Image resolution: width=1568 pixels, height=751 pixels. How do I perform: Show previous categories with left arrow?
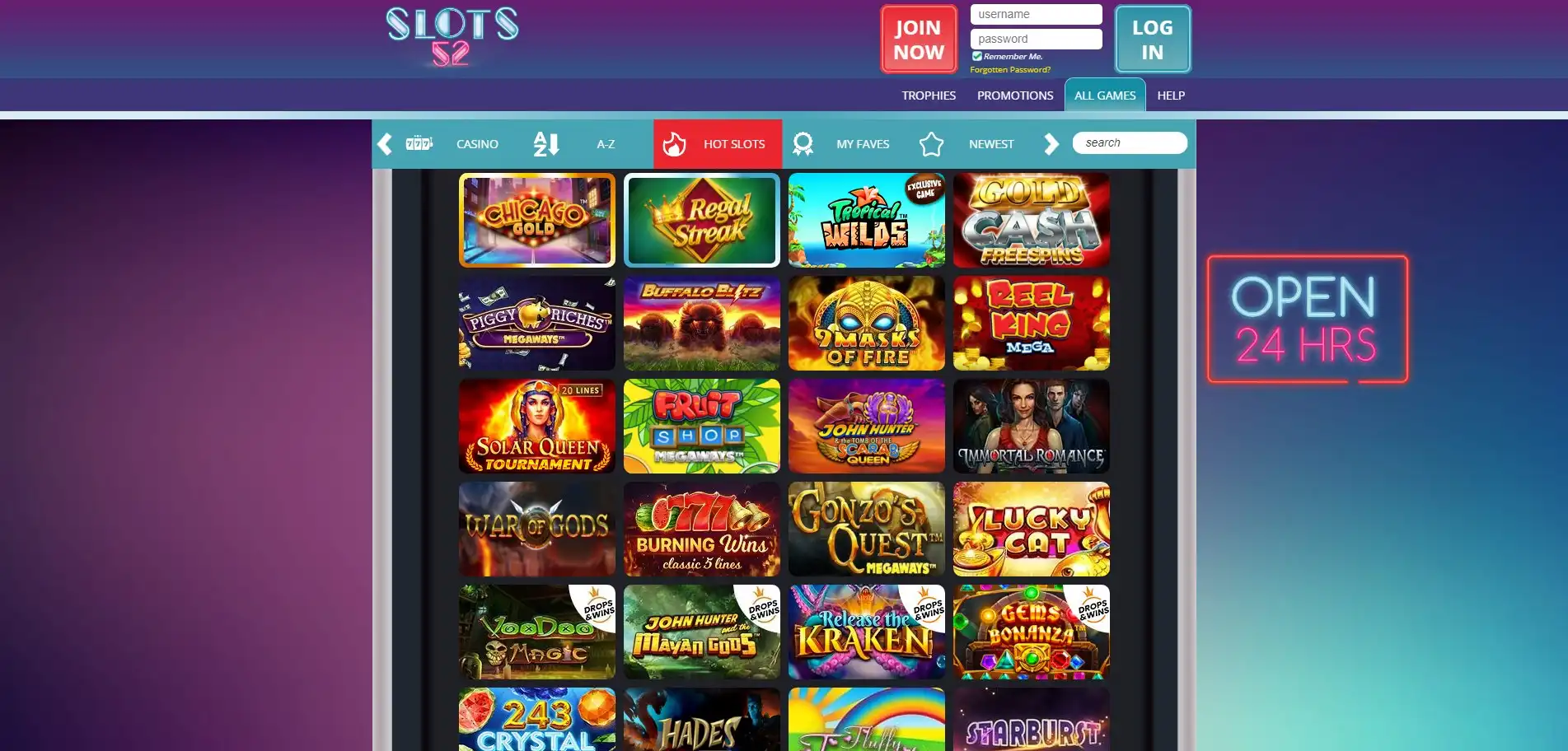[384, 144]
